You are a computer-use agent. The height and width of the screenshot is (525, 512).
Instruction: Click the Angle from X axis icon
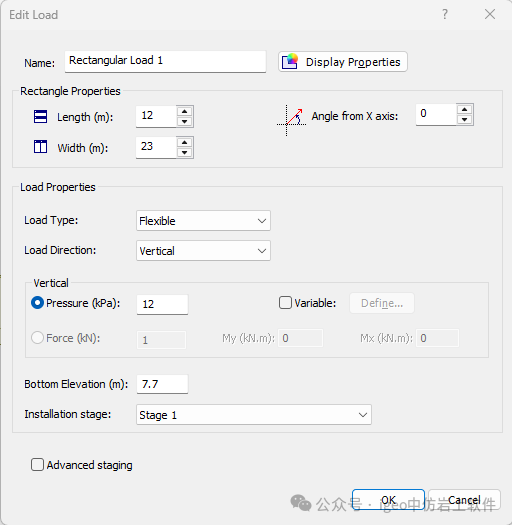291,120
